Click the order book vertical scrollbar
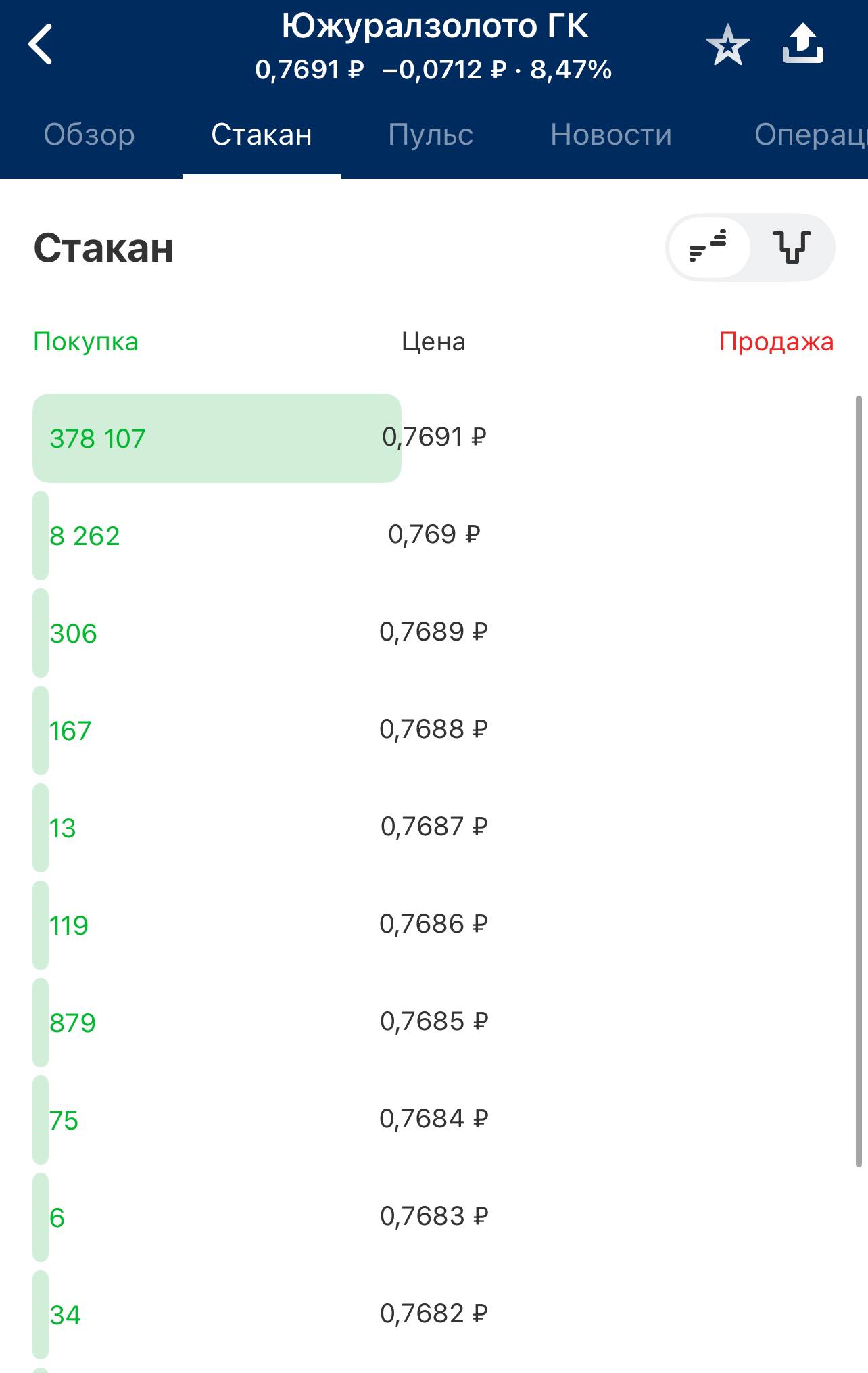The height and width of the screenshot is (1373, 868). click(859, 778)
